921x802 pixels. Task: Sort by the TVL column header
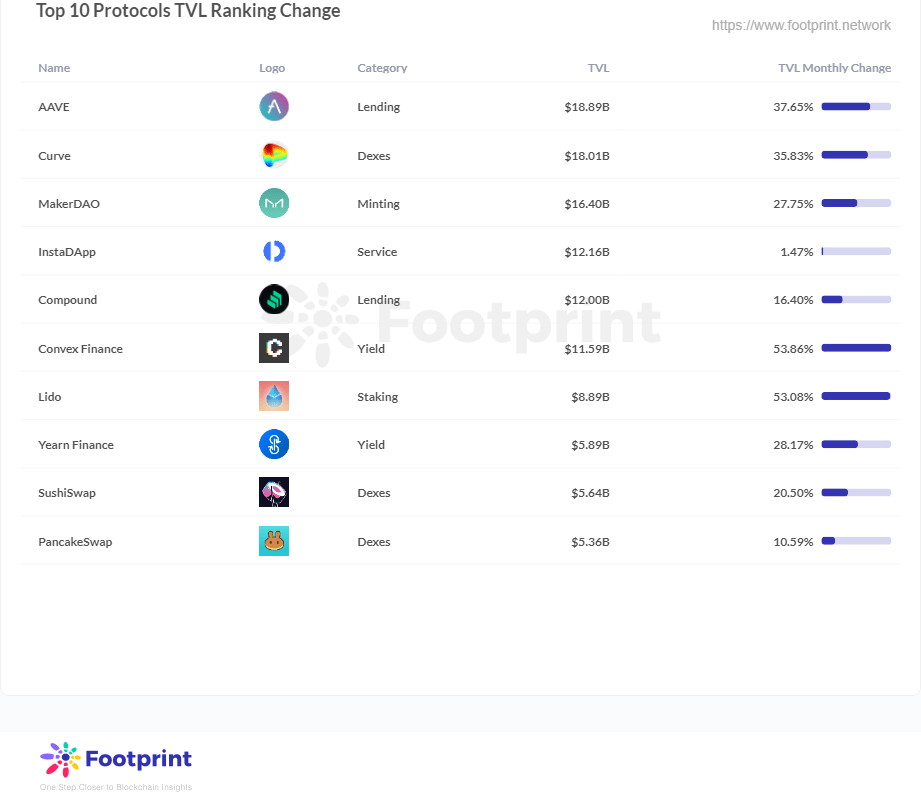pyautogui.click(x=599, y=68)
